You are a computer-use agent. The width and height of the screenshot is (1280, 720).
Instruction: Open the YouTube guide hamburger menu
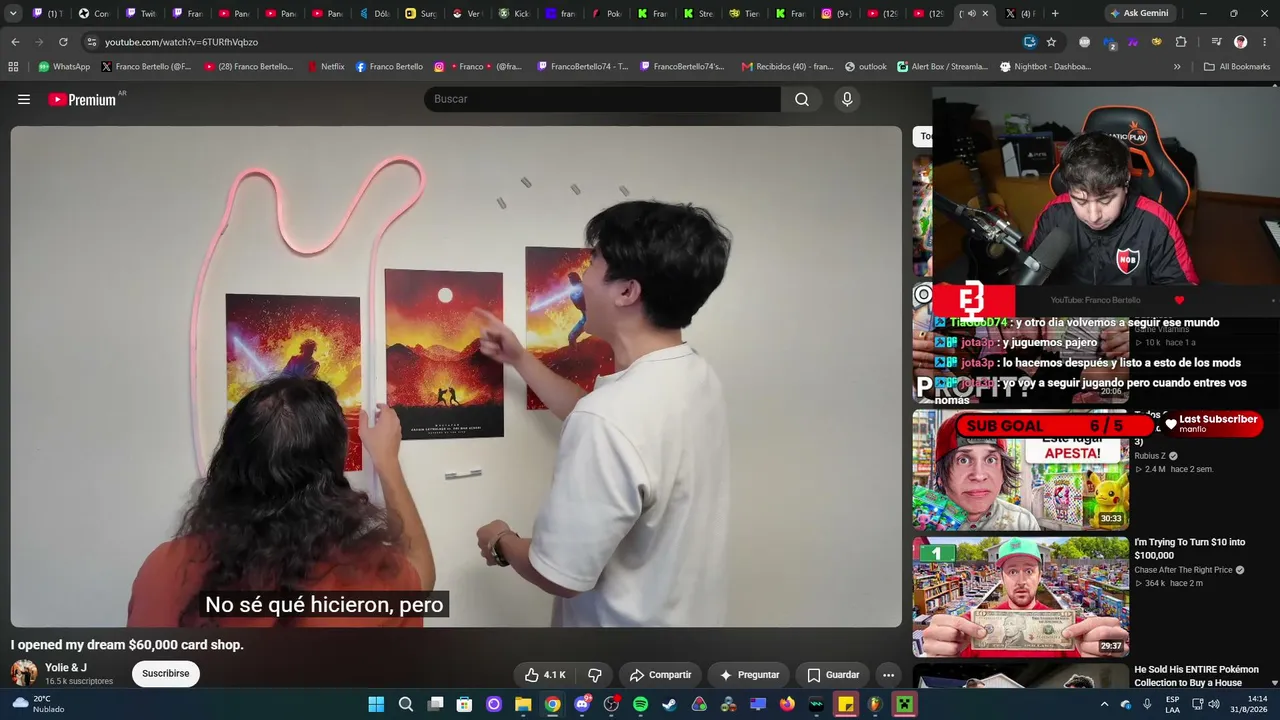24,99
